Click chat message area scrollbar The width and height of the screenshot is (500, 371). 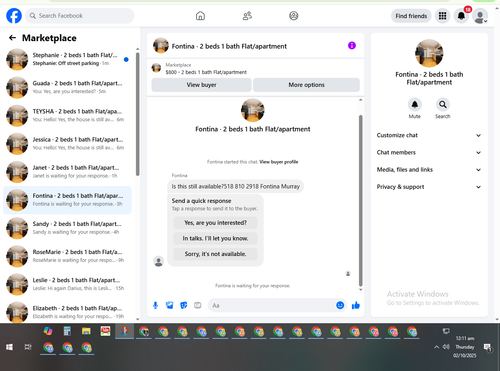pyautogui.click(x=360, y=200)
